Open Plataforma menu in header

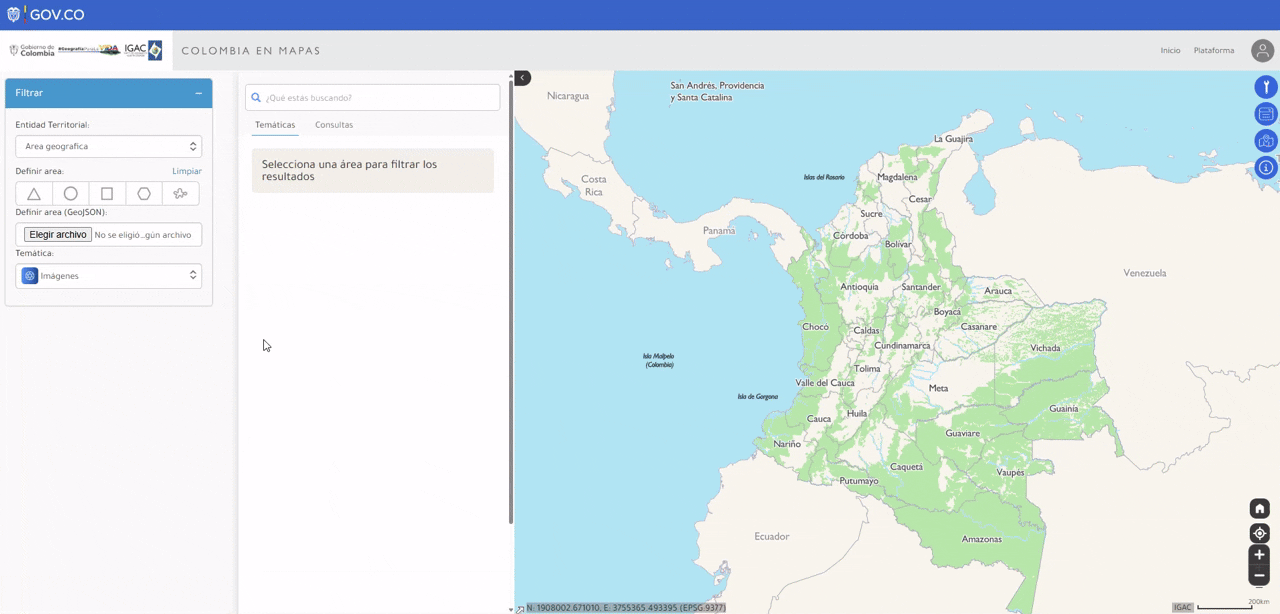click(x=1214, y=50)
